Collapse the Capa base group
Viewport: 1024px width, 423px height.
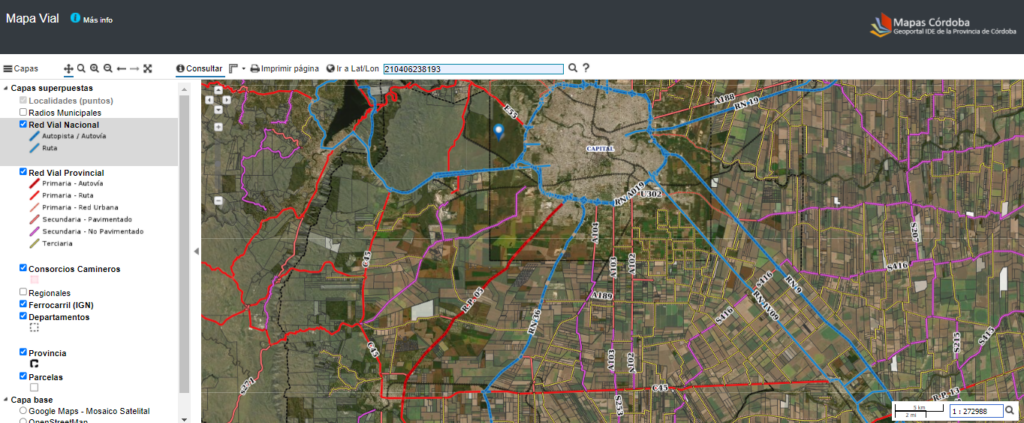click(x=6, y=400)
